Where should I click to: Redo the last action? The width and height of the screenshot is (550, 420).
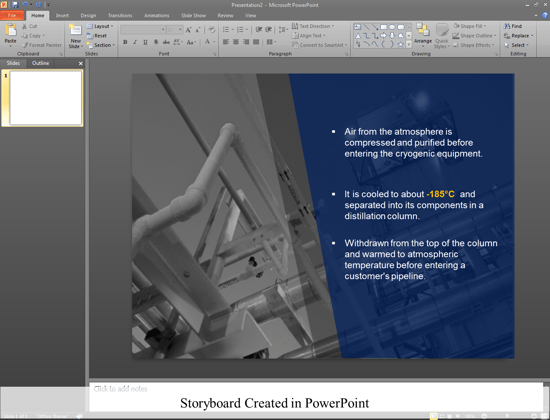point(39,5)
